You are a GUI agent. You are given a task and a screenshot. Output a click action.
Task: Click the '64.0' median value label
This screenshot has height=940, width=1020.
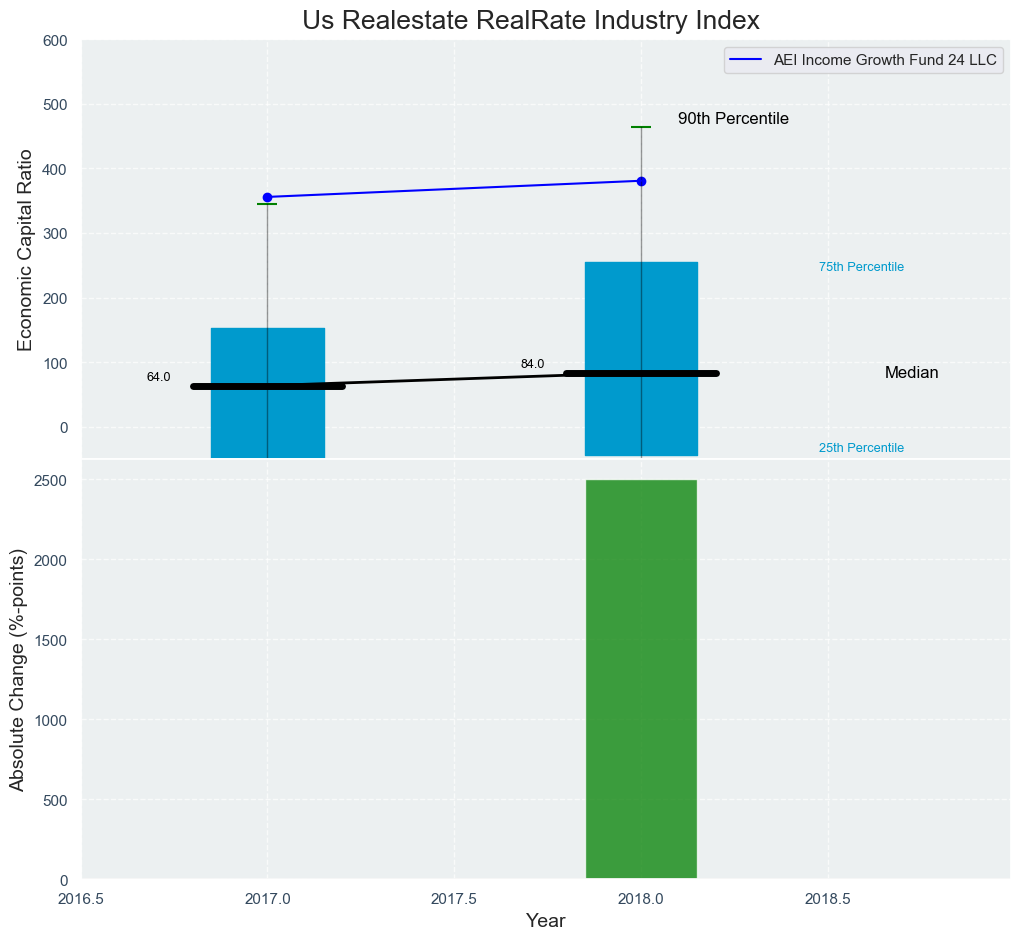pyautogui.click(x=158, y=377)
